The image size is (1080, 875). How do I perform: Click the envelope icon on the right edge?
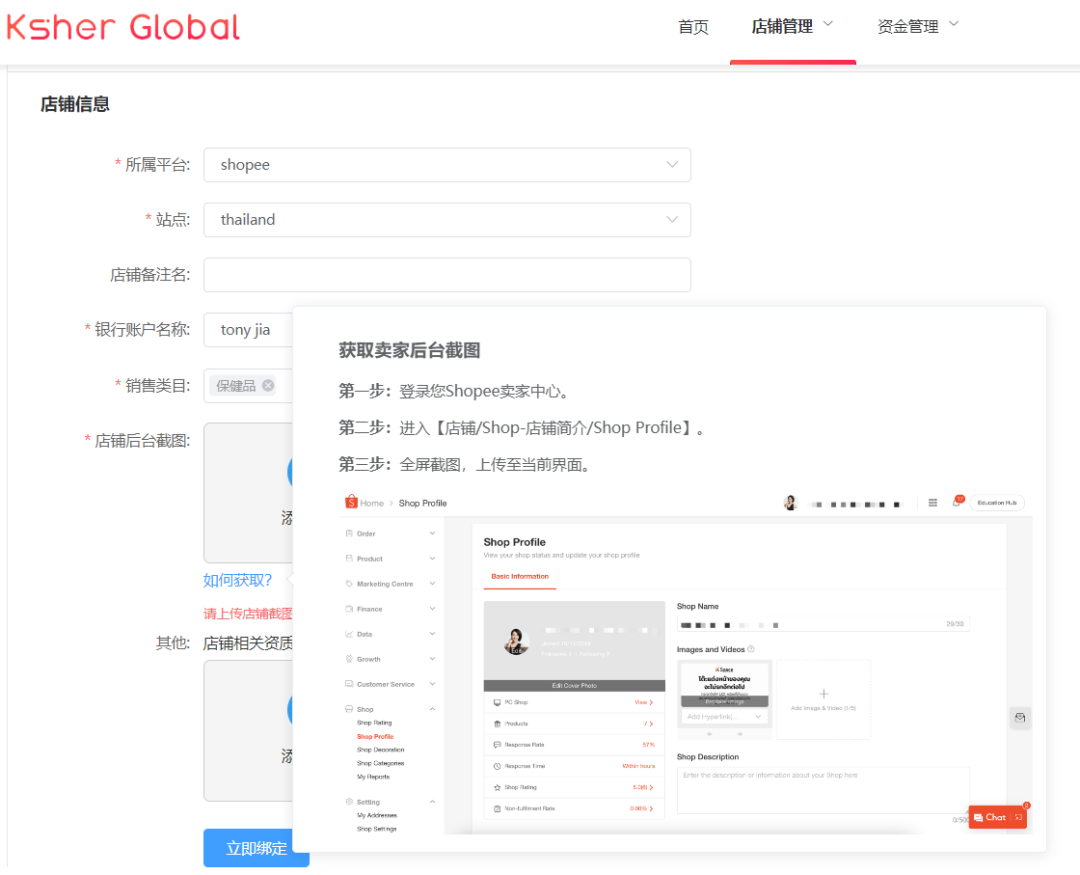pyautogui.click(x=1020, y=718)
